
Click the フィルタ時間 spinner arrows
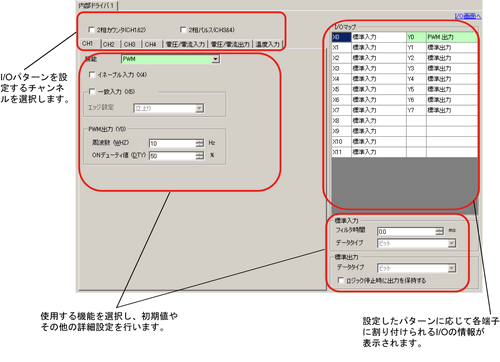tap(440, 231)
